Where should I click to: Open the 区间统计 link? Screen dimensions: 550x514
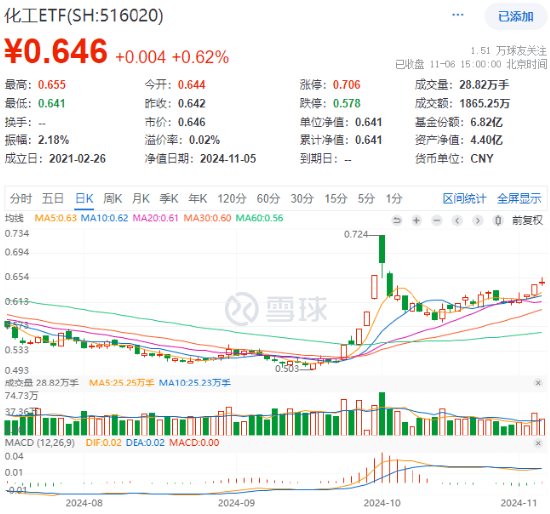click(x=464, y=199)
